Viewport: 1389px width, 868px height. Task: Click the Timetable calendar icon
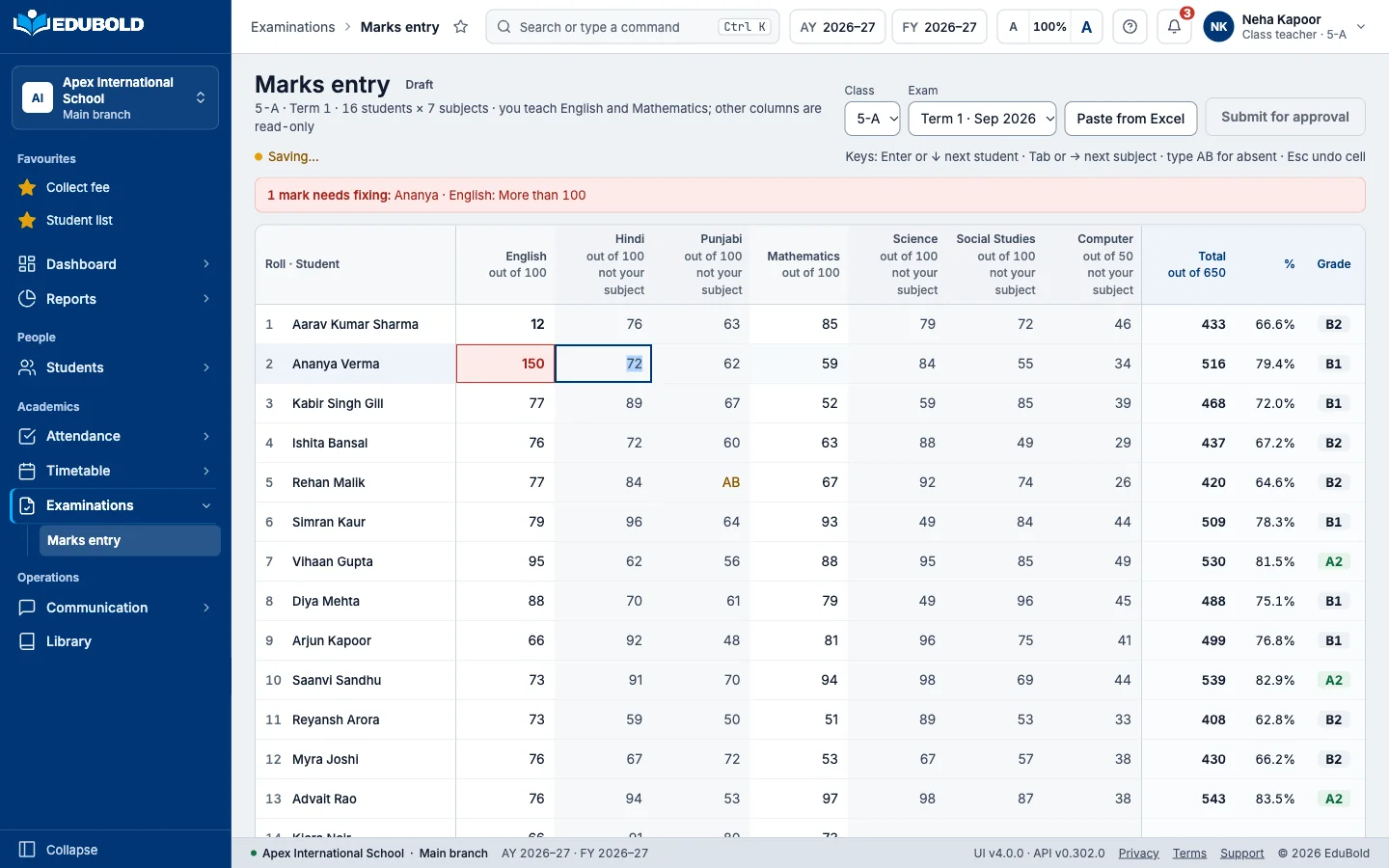(x=27, y=471)
